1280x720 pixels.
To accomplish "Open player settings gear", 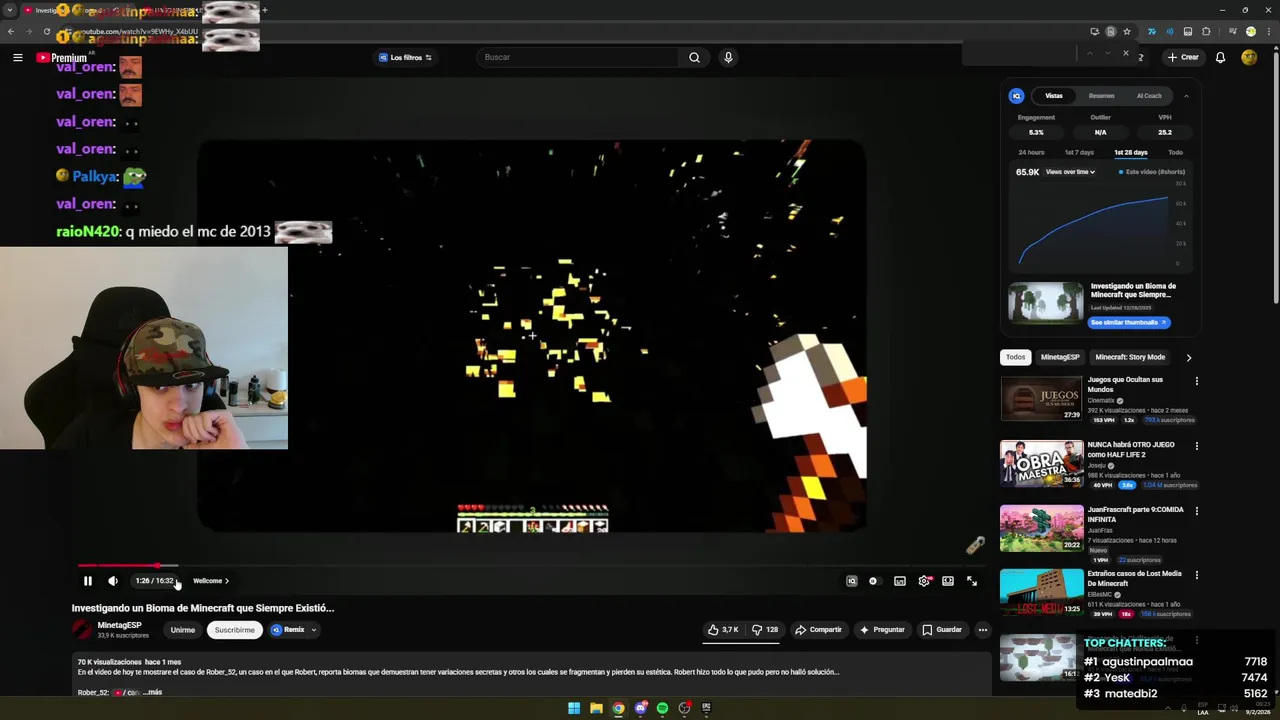I will 924,581.
